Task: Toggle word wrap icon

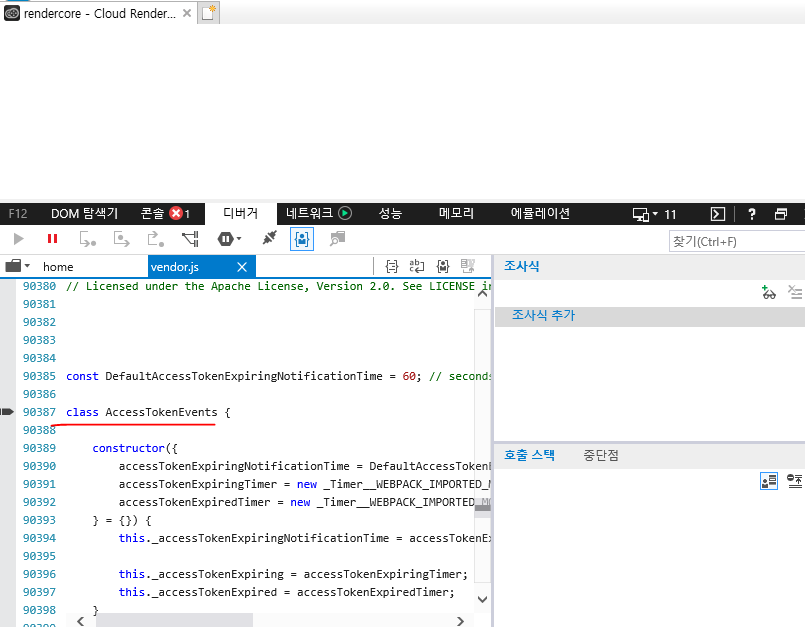Action: (416, 266)
